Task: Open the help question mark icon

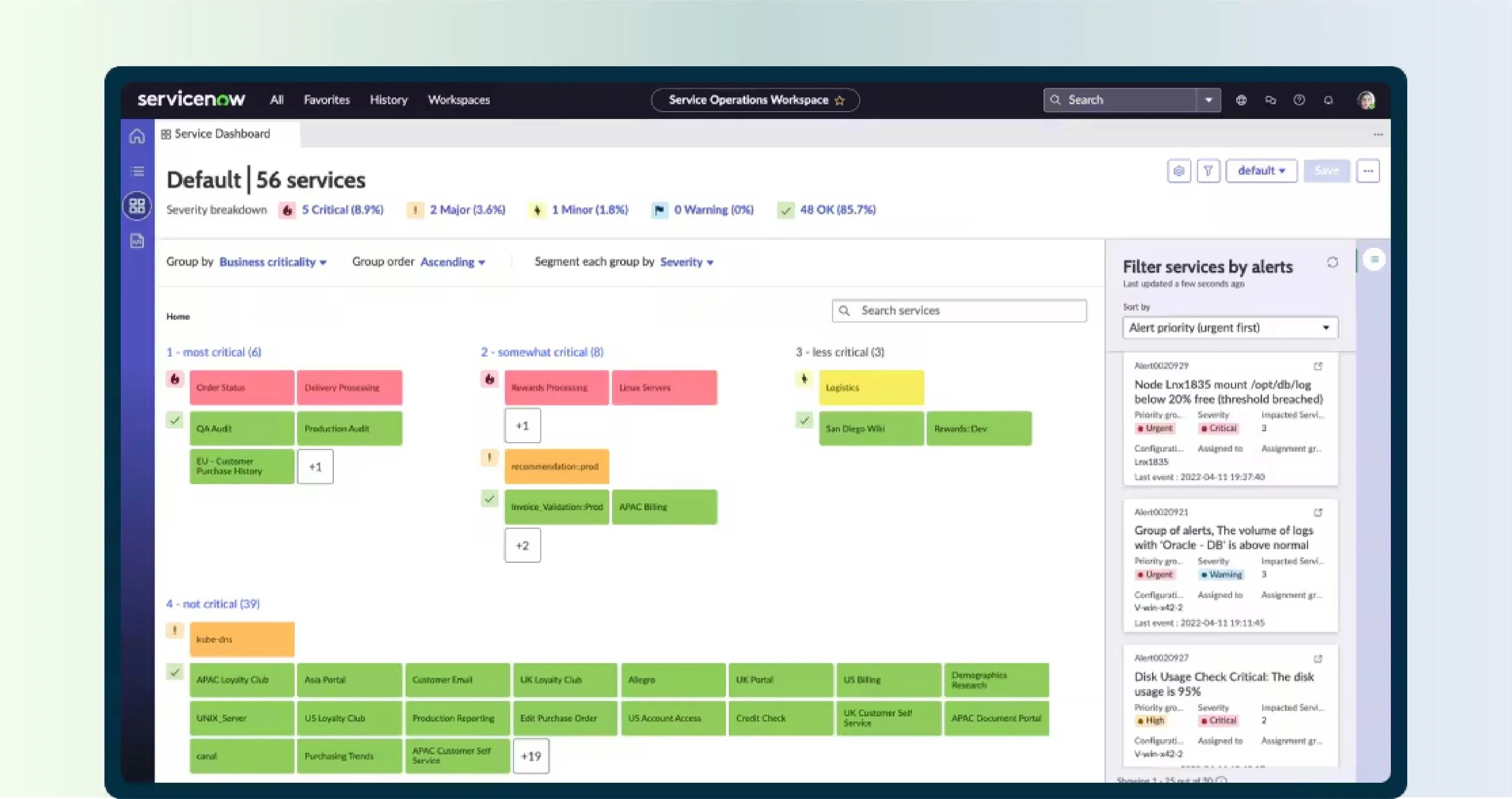Action: point(1299,100)
